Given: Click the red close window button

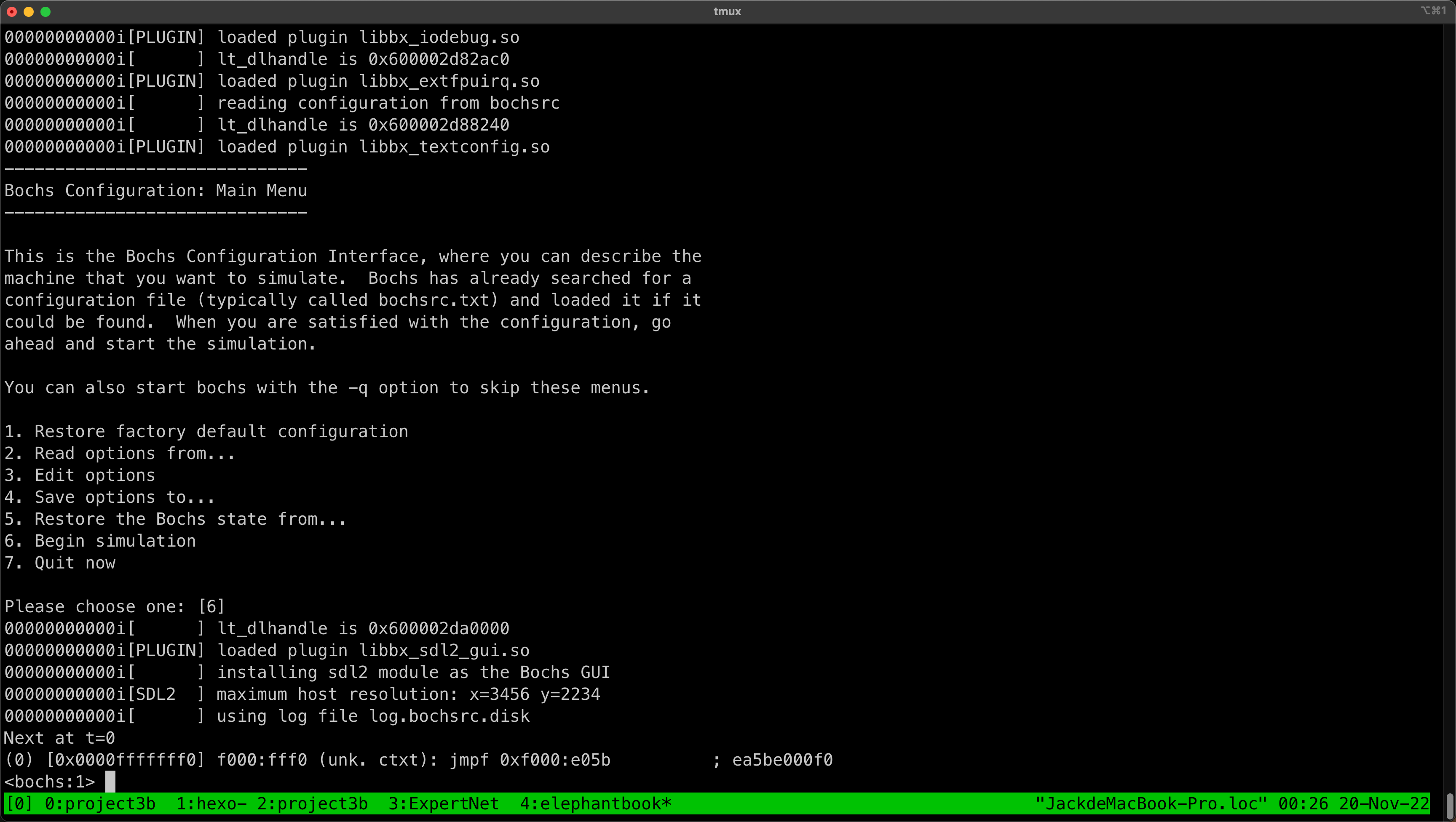Looking at the screenshot, I should [x=12, y=11].
